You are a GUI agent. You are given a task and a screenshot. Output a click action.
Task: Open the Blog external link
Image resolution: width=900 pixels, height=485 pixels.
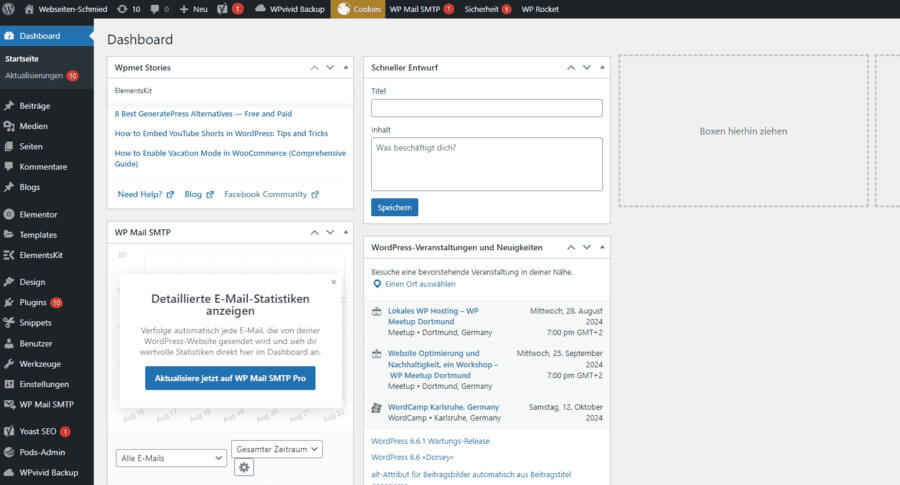(199, 195)
